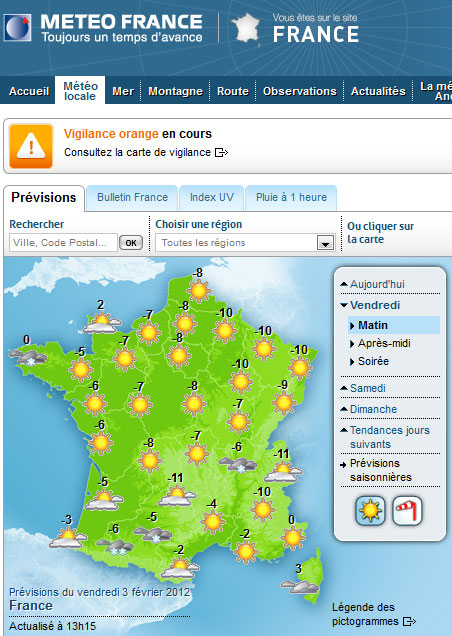Open the Légende des pictogrammes link

365,615
